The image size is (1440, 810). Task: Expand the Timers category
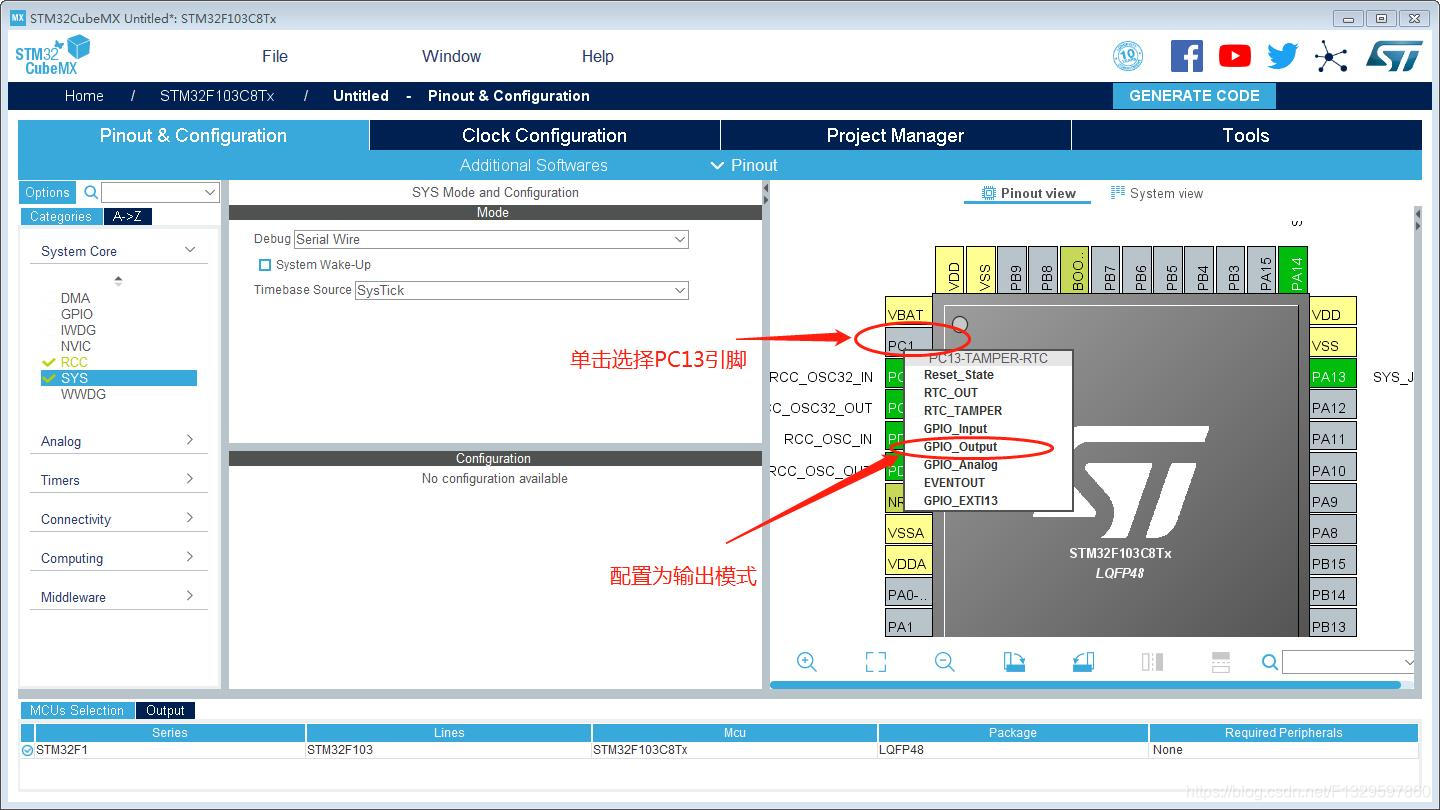[x=190, y=479]
